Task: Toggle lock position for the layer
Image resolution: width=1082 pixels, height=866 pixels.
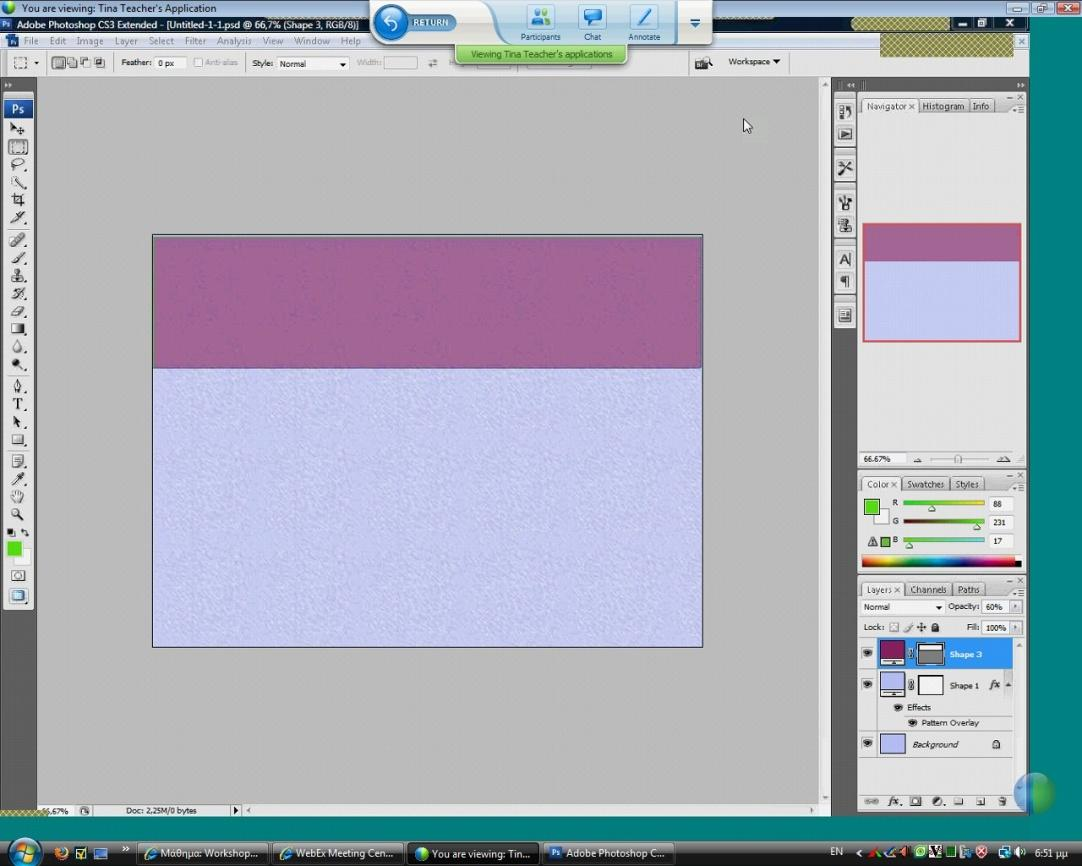Action: coord(921,627)
